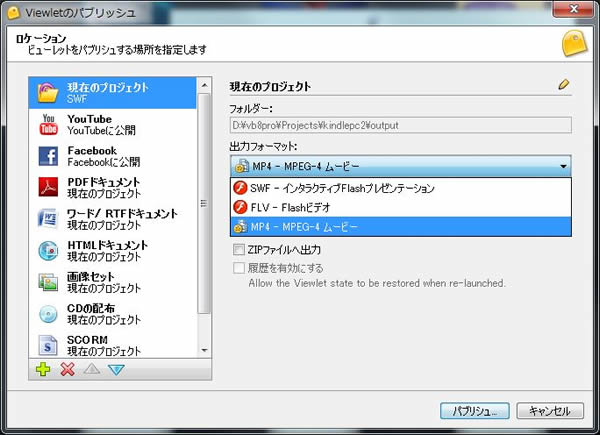Select CDの配布 text row
Image resolution: width=600 pixels, height=435 pixels.
pyautogui.click(x=112, y=314)
